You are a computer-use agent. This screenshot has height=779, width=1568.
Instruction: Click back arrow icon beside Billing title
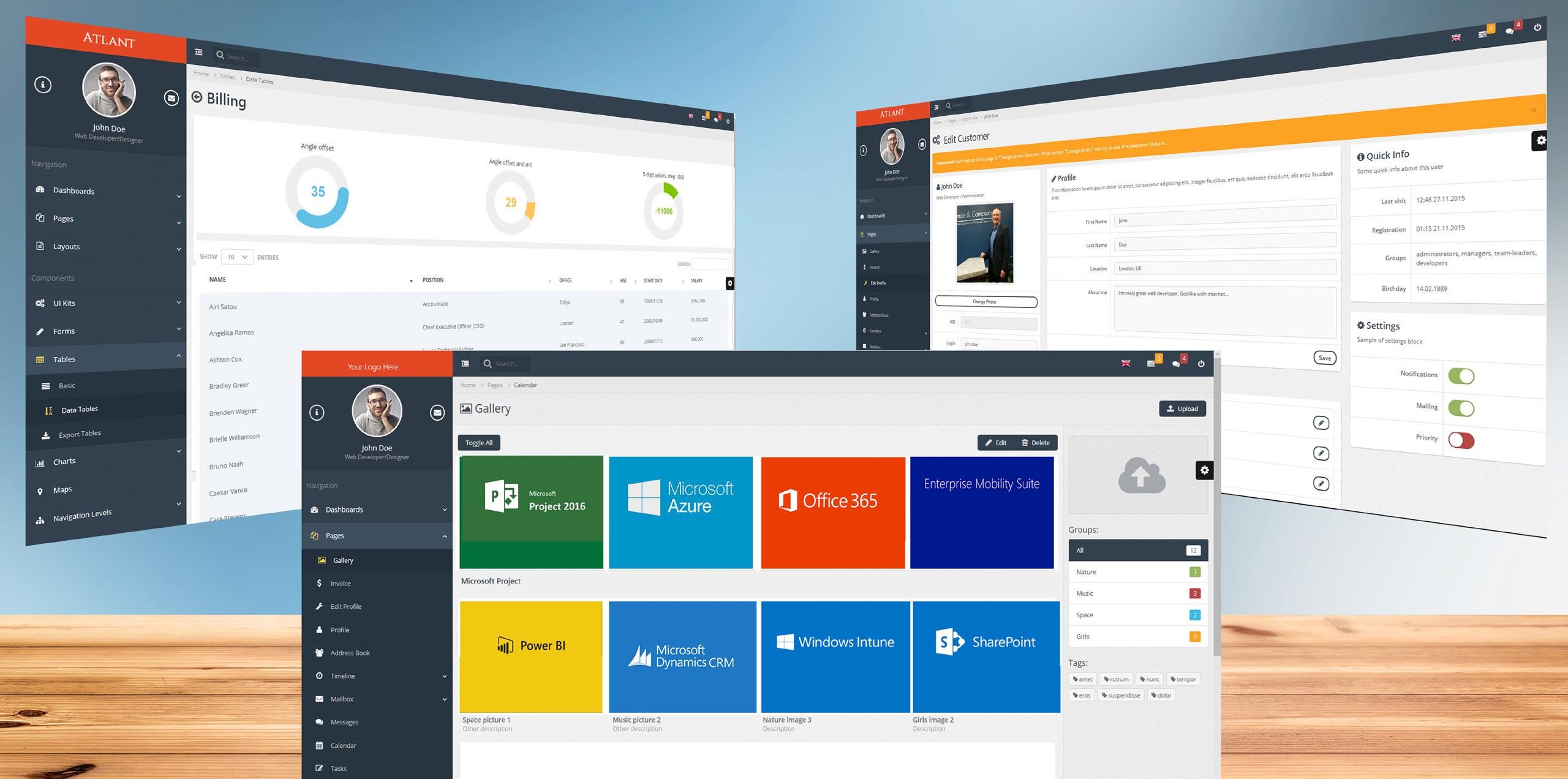point(197,97)
